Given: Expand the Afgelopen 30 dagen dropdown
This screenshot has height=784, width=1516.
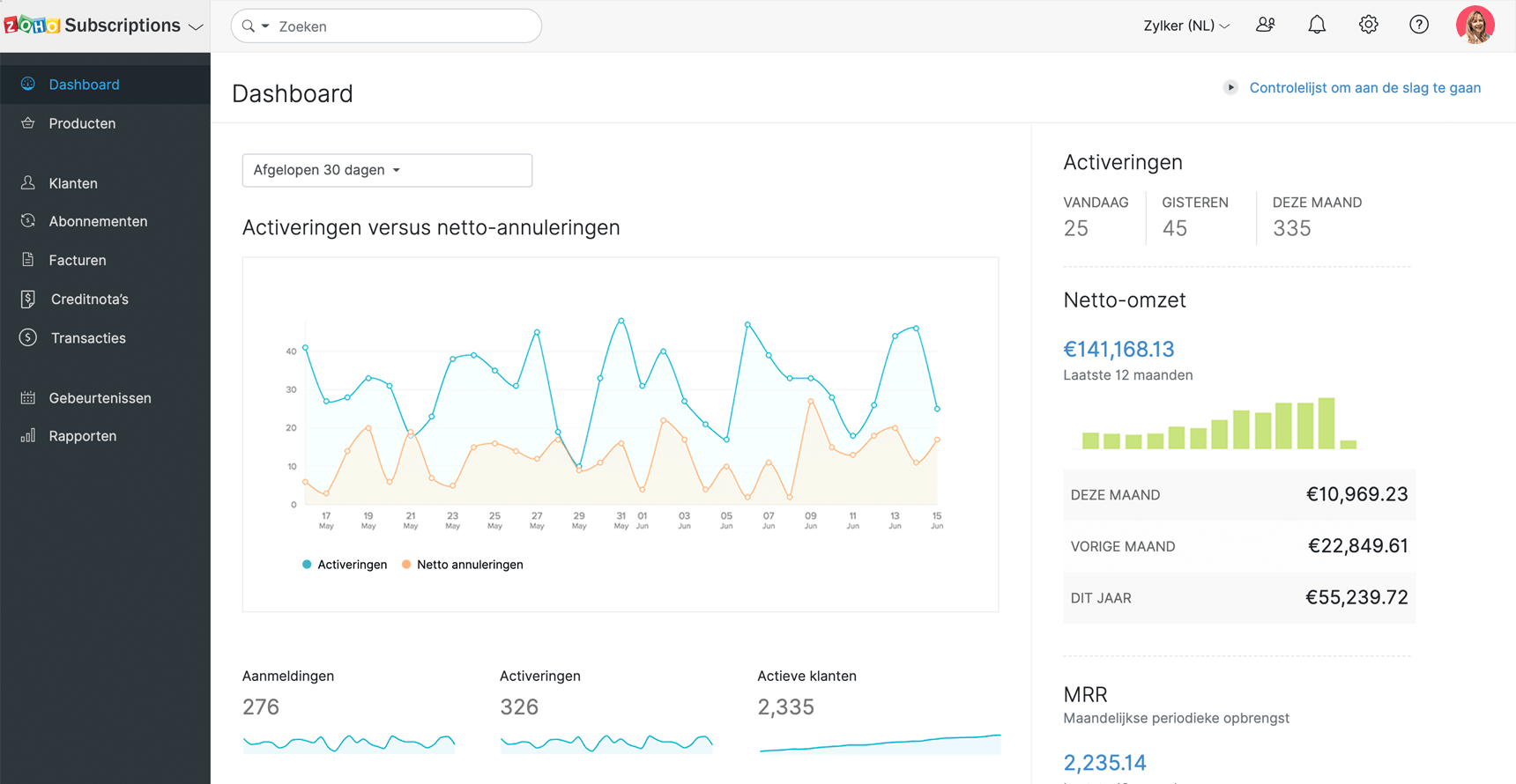Looking at the screenshot, I should point(387,170).
